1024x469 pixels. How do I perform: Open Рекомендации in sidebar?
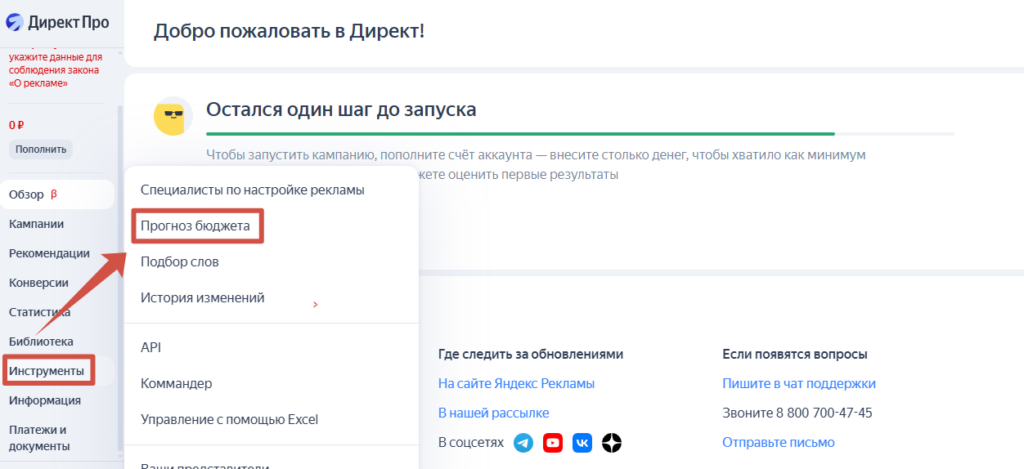[50, 253]
